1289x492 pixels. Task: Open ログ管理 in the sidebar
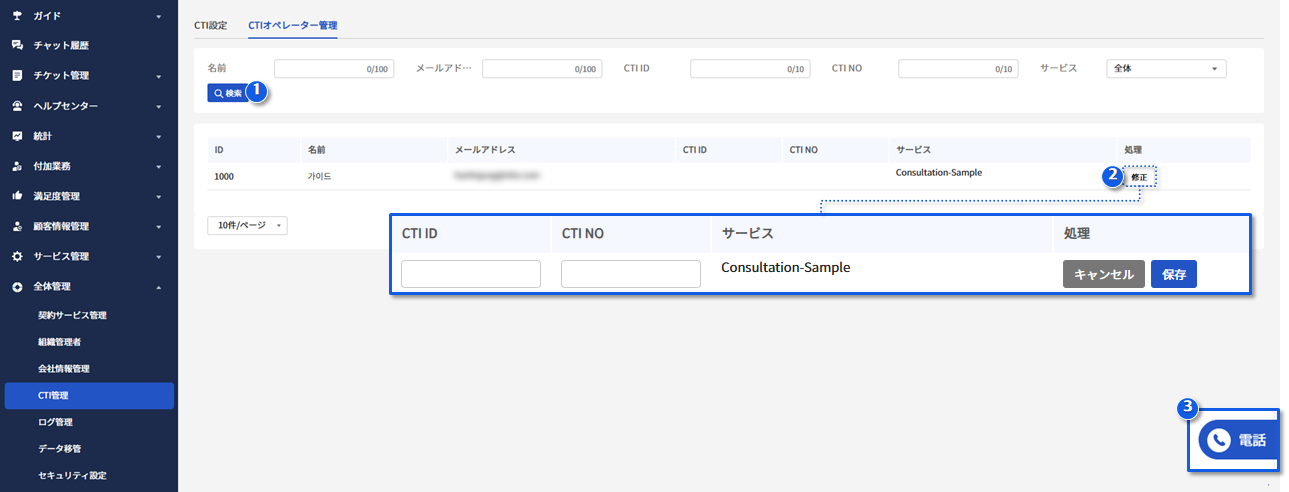(55, 422)
